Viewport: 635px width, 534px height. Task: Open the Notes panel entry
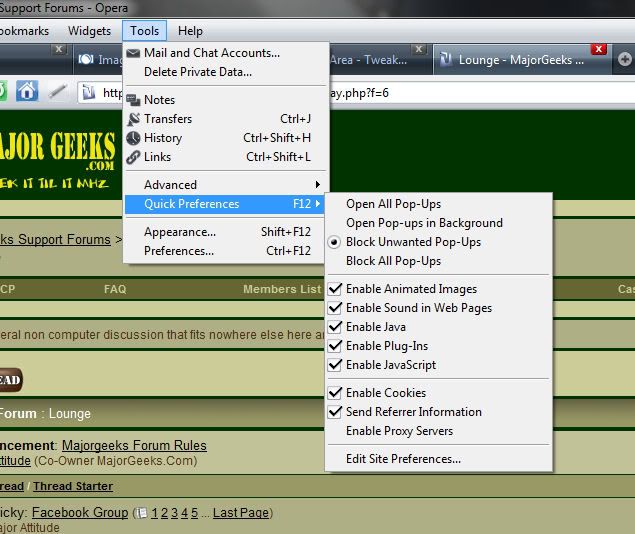tap(159, 100)
